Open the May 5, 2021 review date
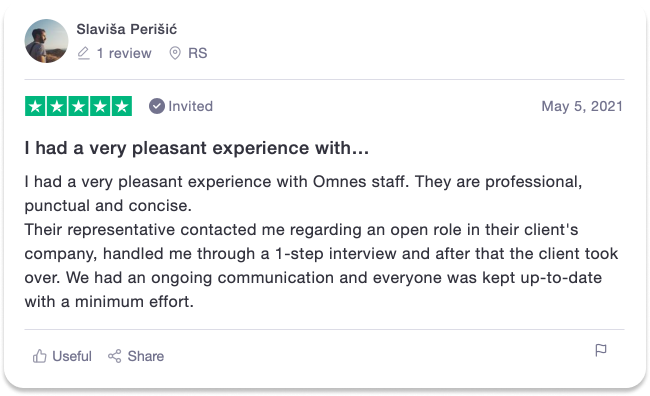Image resolution: width=650 pixels, height=396 pixels. pyautogui.click(x=582, y=106)
